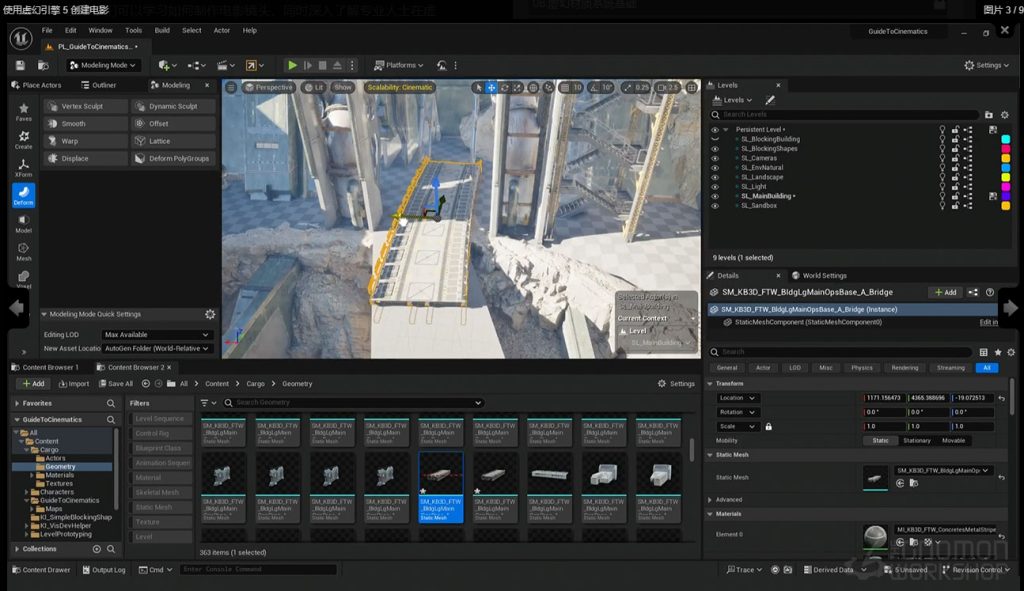This screenshot has height=591, width=1024.
Task: Open the level summon pencil icon in Levels
Action: click(770, 100)
